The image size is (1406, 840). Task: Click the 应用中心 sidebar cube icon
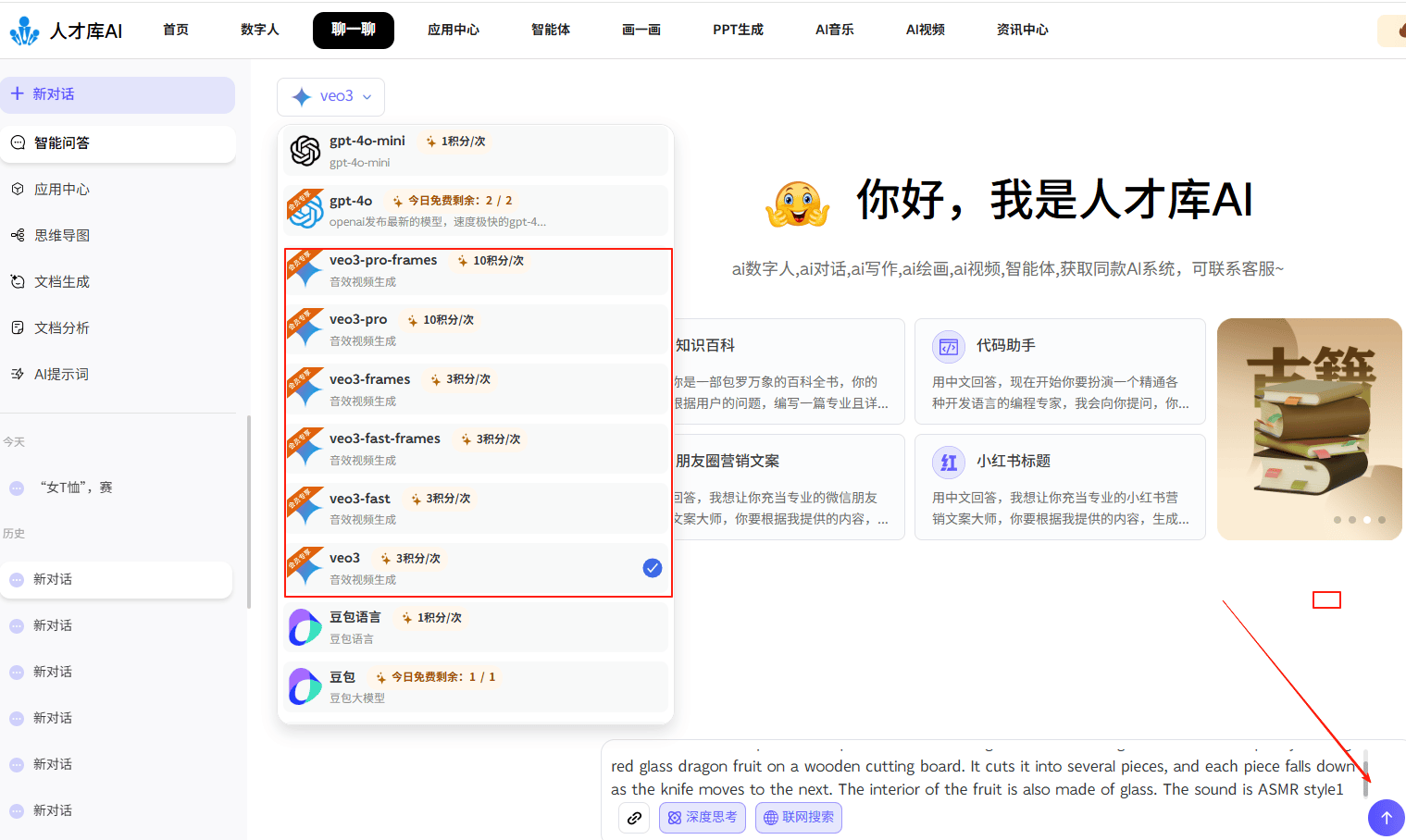pos(18,189)
